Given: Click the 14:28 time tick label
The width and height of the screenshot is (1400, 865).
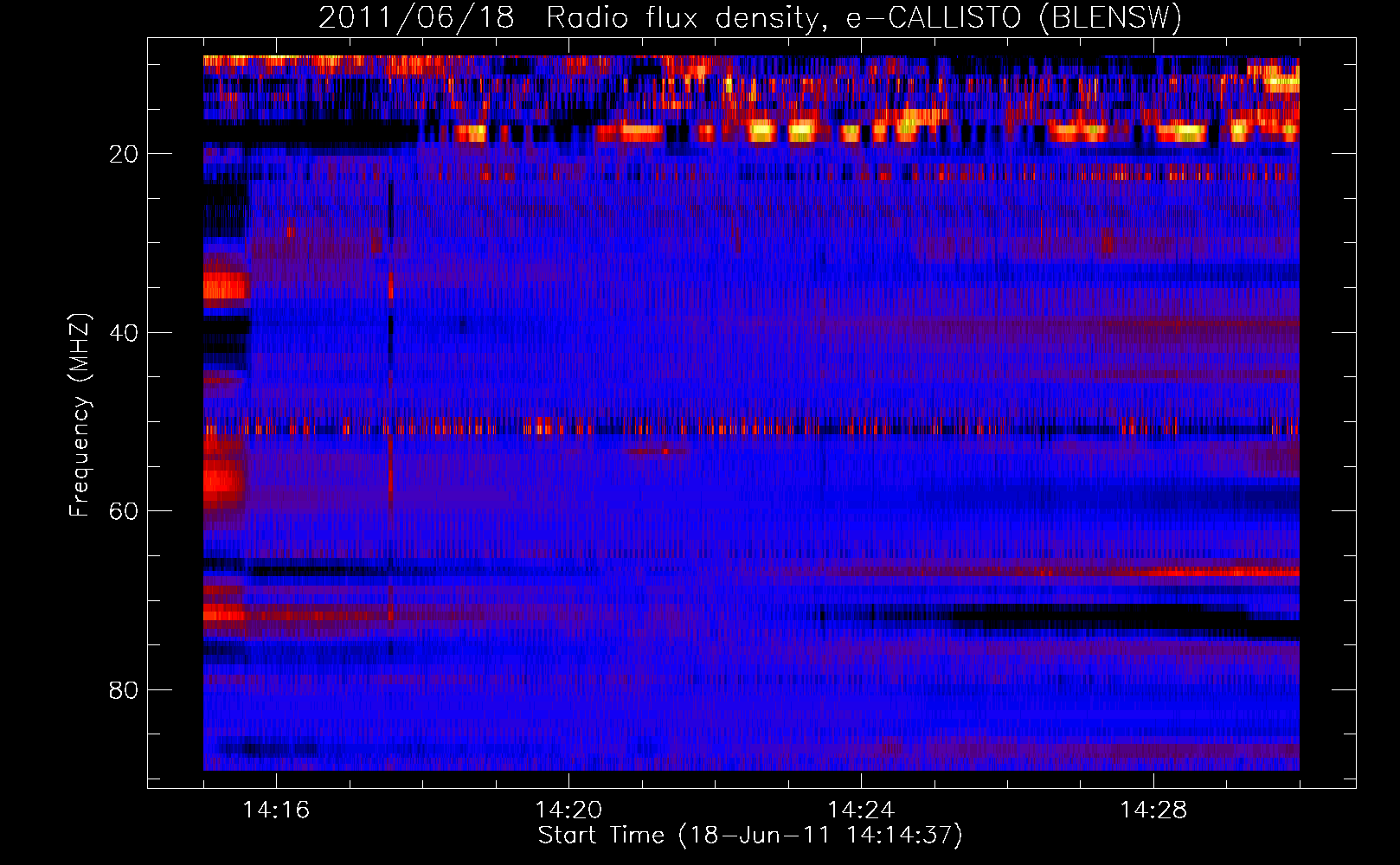Looking at the screenshot, I should click(x=1153, y=811).
